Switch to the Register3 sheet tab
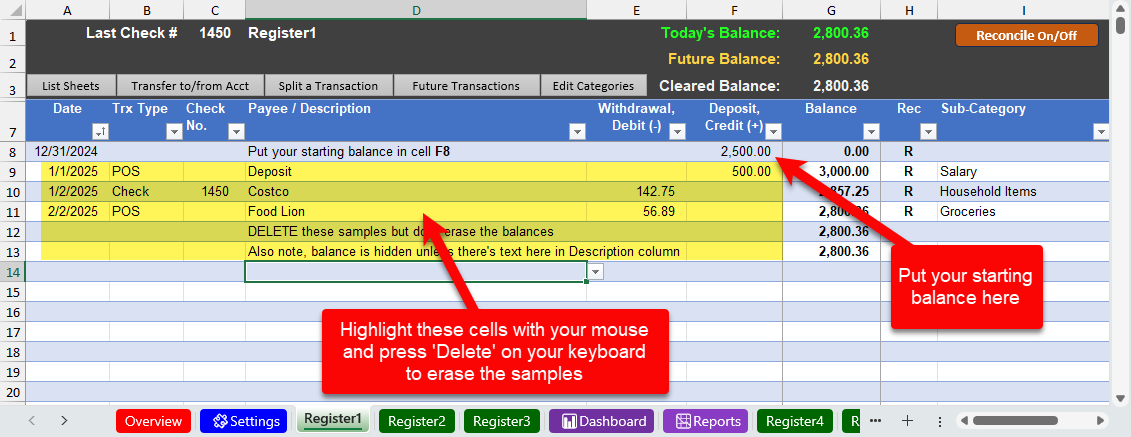This screenshot has width=1131, height=437. pyautogui.click(x=501, y=421)
